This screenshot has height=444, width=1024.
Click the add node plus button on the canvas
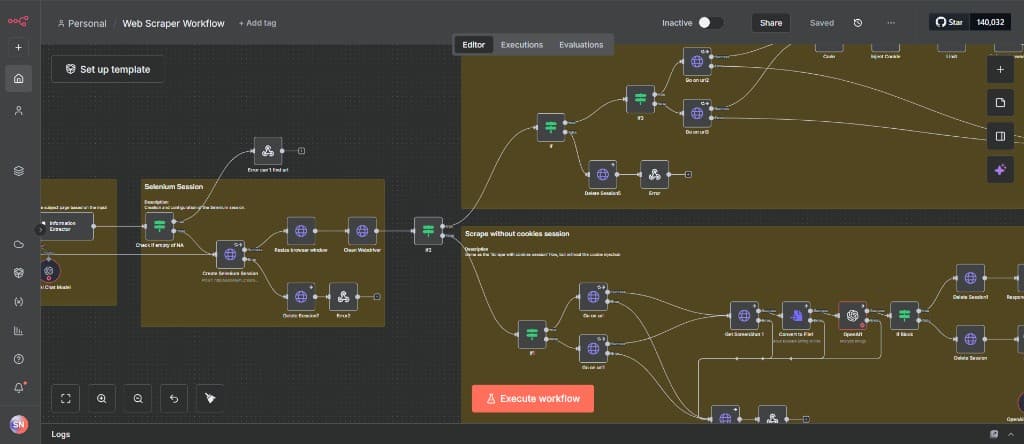click(x=1000, y=69)
